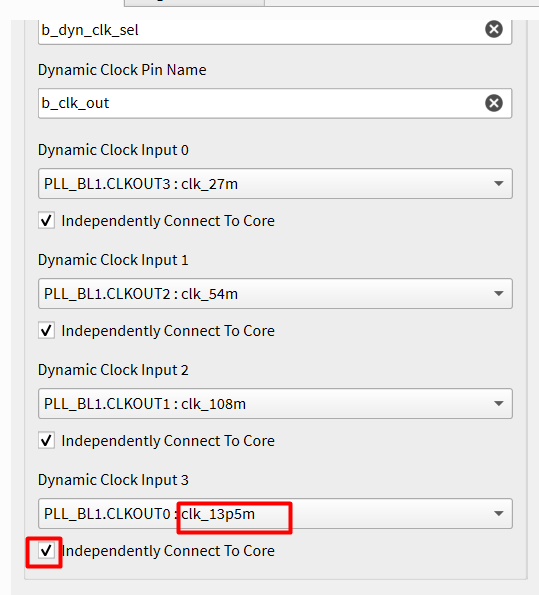
Task: Click Independently Connect To Core text below clk_54m
Action: pos(168,331)
